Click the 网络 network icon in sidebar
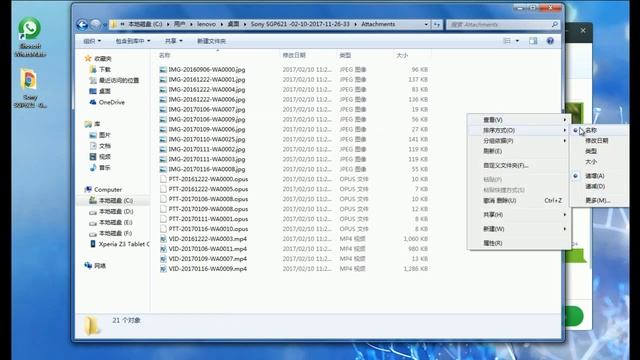This screenshot has height=360, width=640. click(88, 265)
